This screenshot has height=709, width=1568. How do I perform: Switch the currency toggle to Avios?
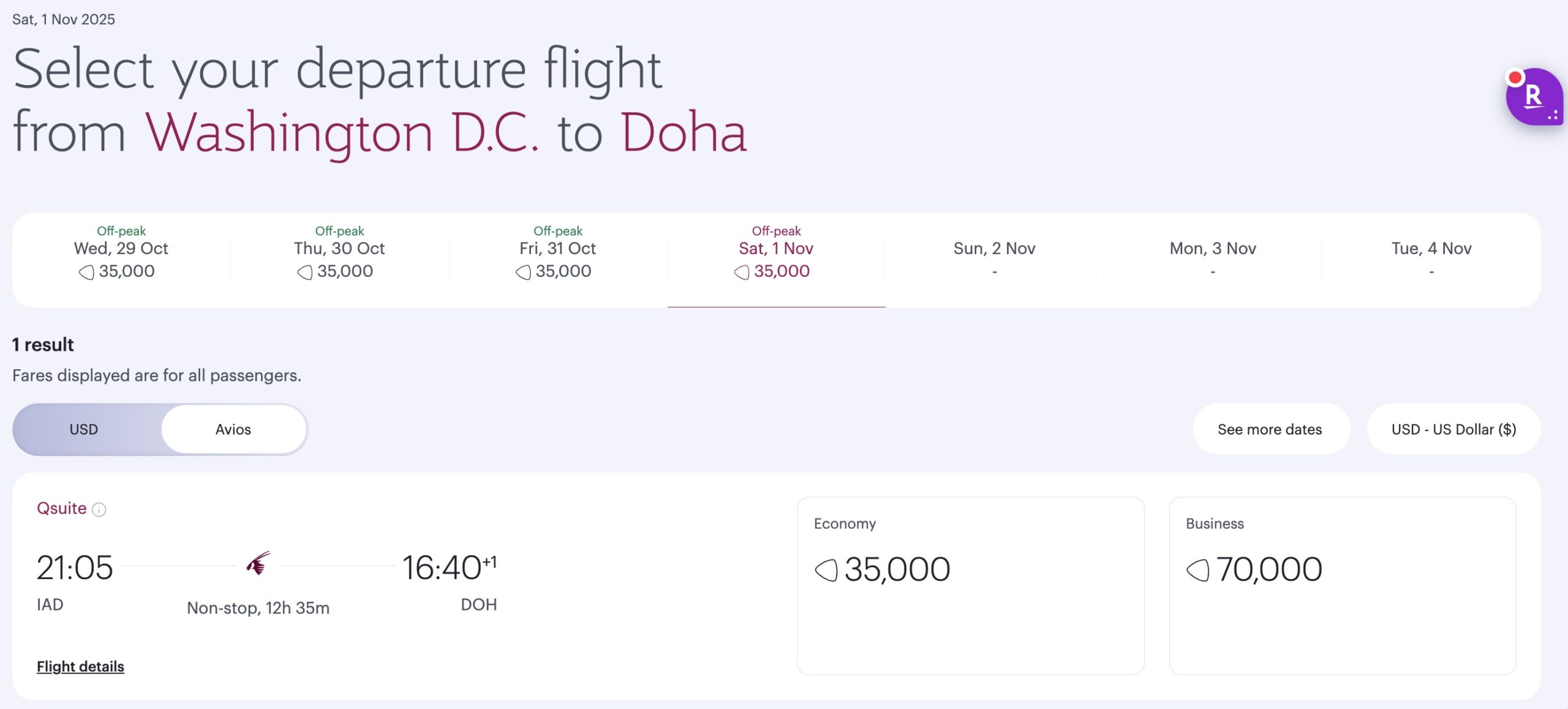coord(233,429)
